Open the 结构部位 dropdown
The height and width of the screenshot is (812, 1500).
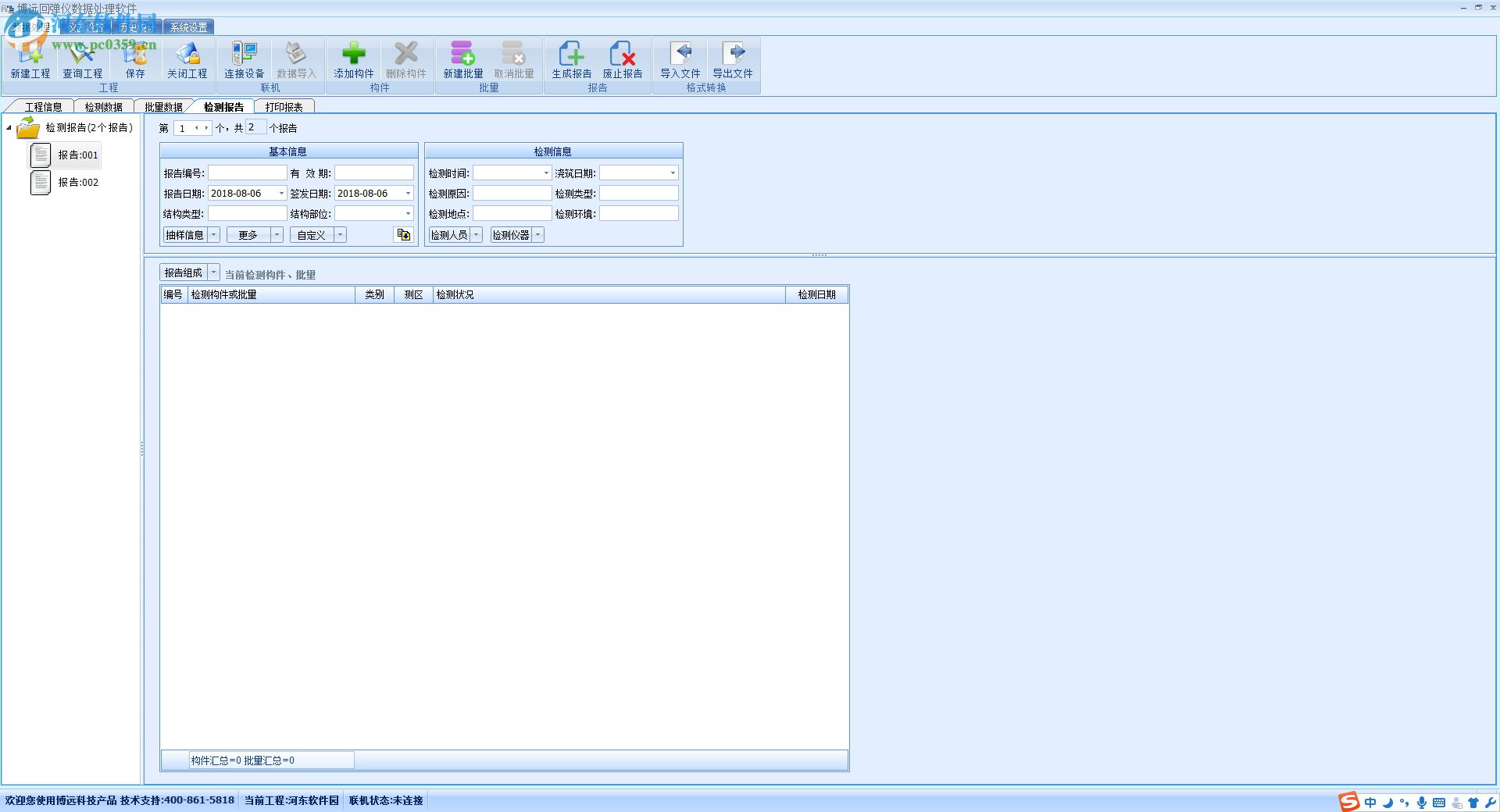tap(408, 213)
